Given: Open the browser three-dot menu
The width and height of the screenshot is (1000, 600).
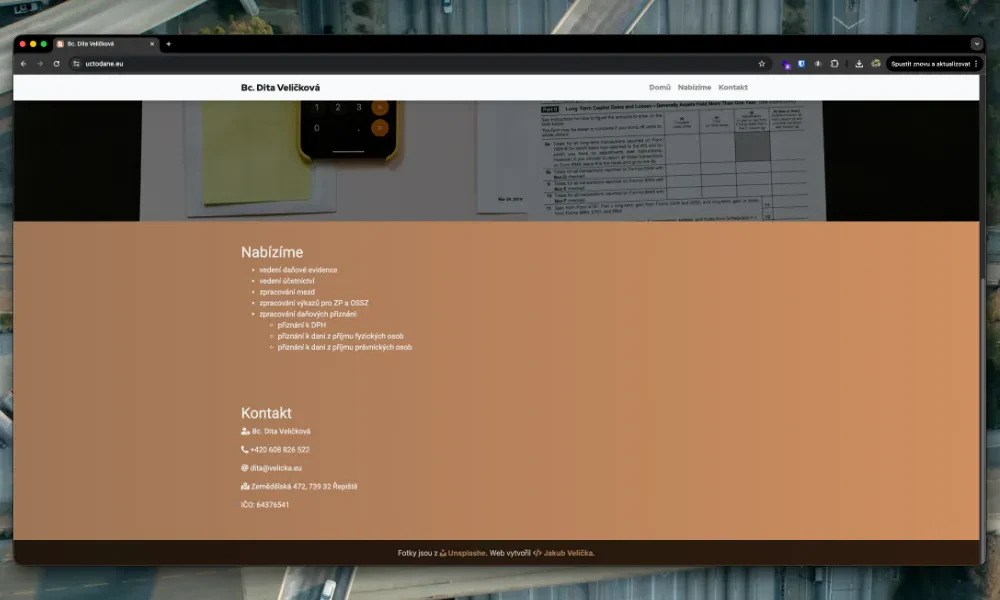Looking at the screenshot, I should coord(977,64).
